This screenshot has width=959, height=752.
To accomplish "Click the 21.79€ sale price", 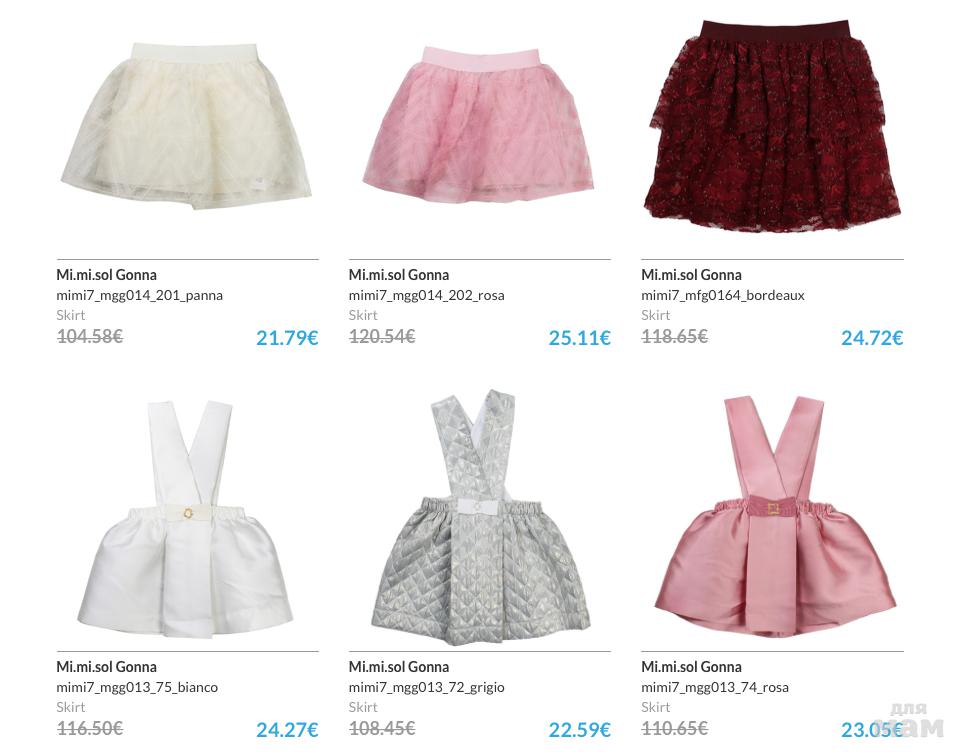I will tap(287, 338).
